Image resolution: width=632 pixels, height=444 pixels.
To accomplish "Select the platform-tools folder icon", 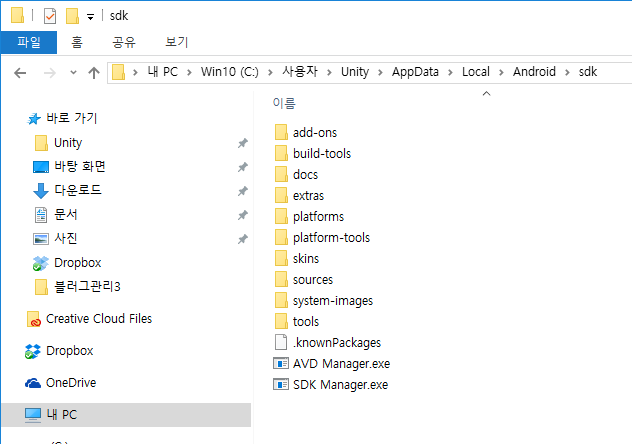I will tap(281, 237).
